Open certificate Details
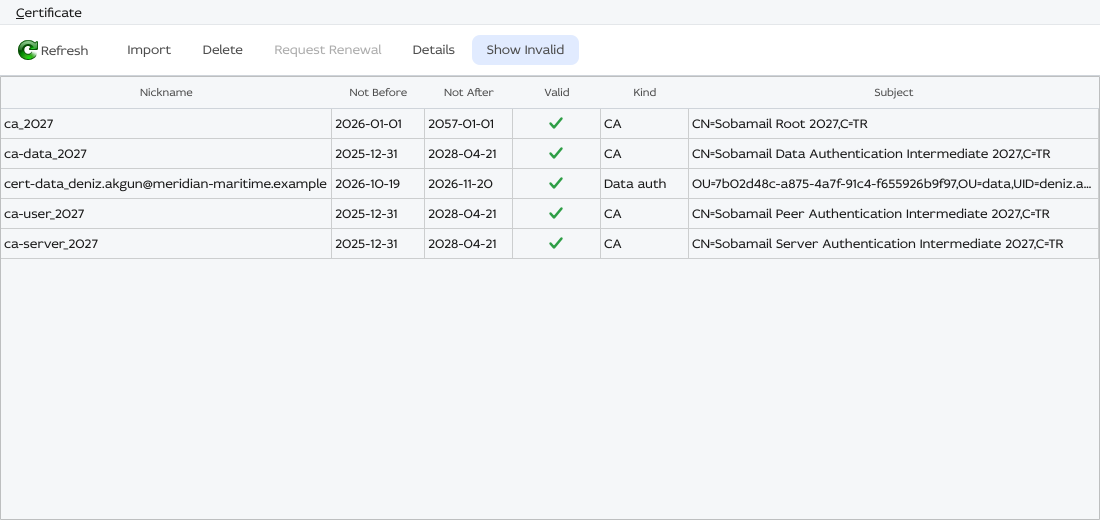The width and height of the screenshot is (1100, 520). (433, 50)
